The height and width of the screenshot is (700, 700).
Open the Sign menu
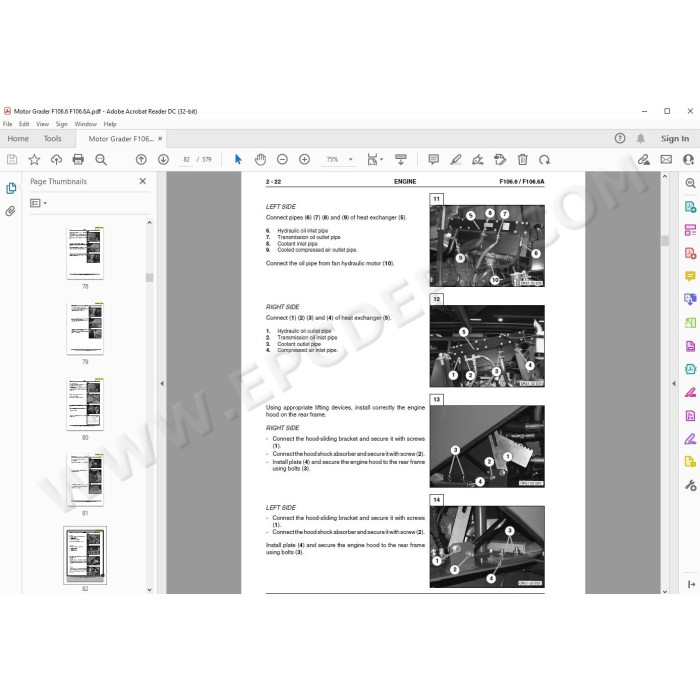(x=62, y=124)
